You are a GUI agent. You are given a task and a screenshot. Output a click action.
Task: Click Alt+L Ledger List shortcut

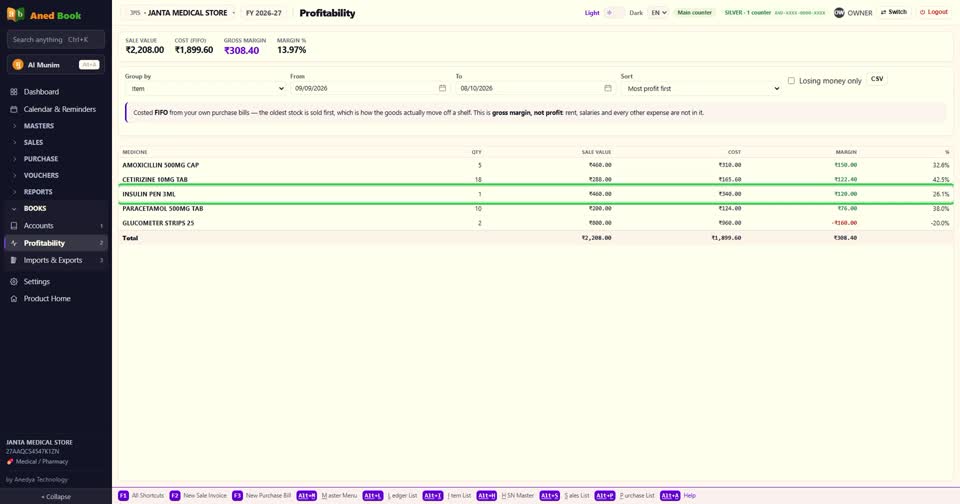click(390, 495)
